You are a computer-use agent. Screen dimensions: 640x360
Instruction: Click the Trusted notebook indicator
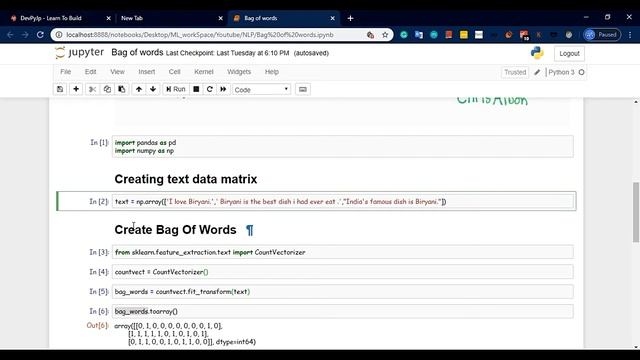[x=515, y=72]
